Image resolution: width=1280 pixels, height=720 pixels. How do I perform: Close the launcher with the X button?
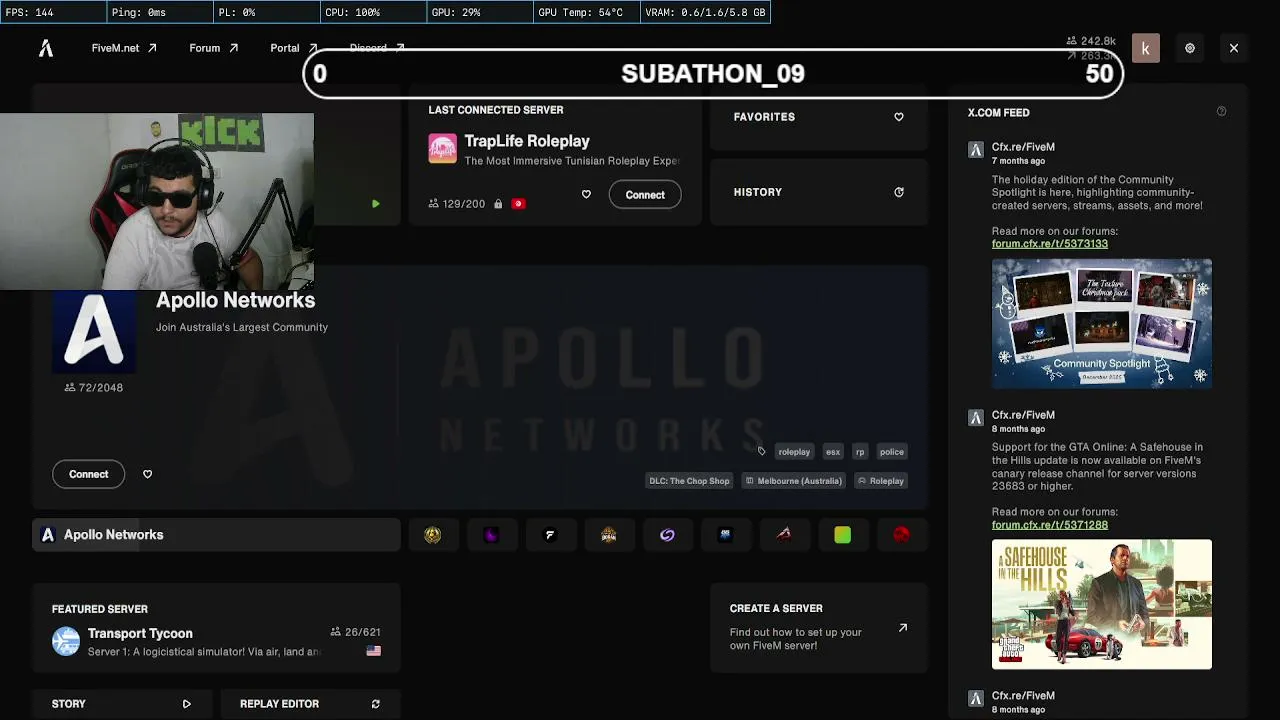pyautogui.click(x=1234, y=48)
